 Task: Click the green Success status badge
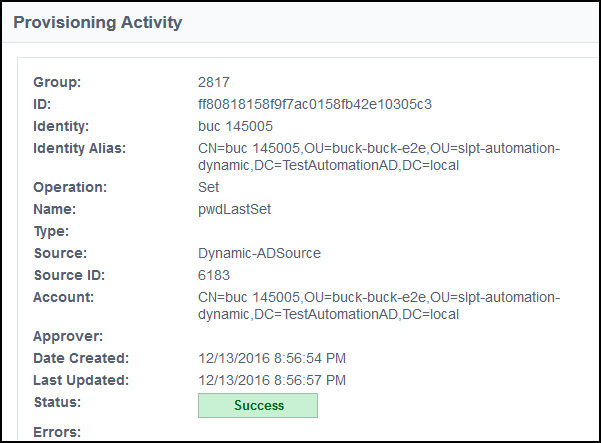pyautogui.click(x=258, y=405)
